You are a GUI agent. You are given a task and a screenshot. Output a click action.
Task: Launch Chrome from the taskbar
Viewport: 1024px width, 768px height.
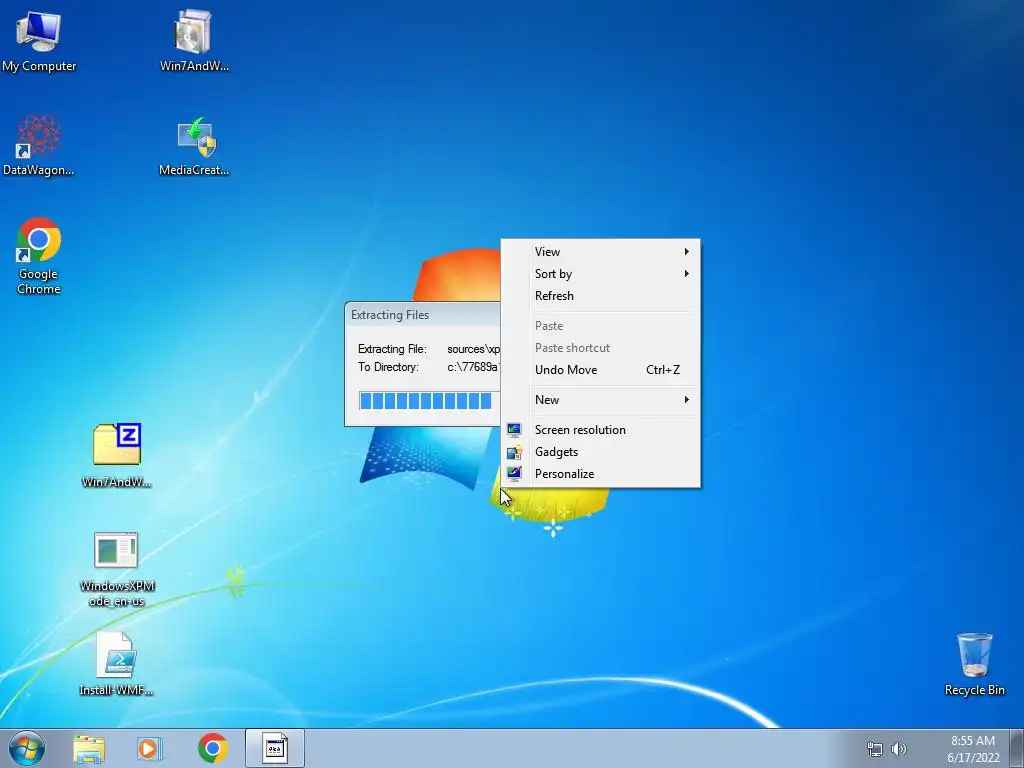point(212,748)
